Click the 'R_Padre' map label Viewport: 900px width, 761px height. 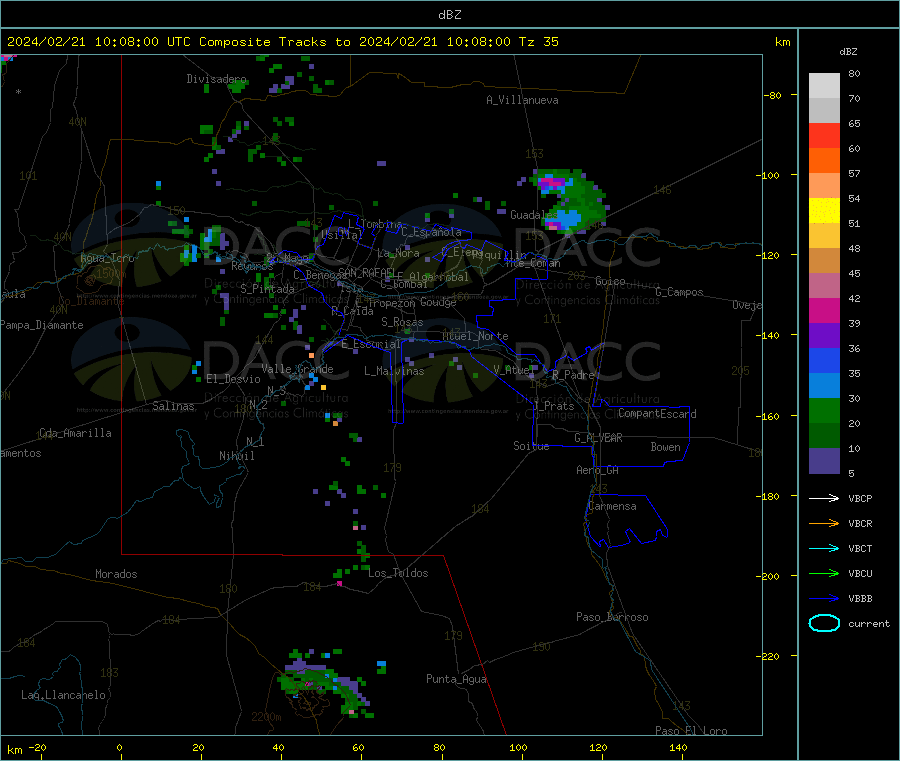click(x=573, y=375)
